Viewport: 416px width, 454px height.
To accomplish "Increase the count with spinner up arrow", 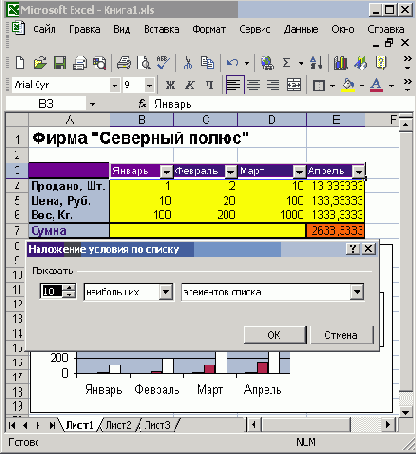I will click(x=69, y=288).
